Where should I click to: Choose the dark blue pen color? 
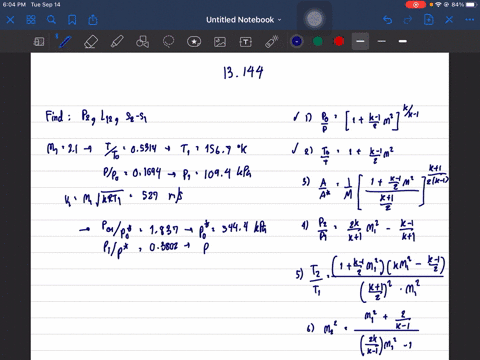click(x=297, y=41)
